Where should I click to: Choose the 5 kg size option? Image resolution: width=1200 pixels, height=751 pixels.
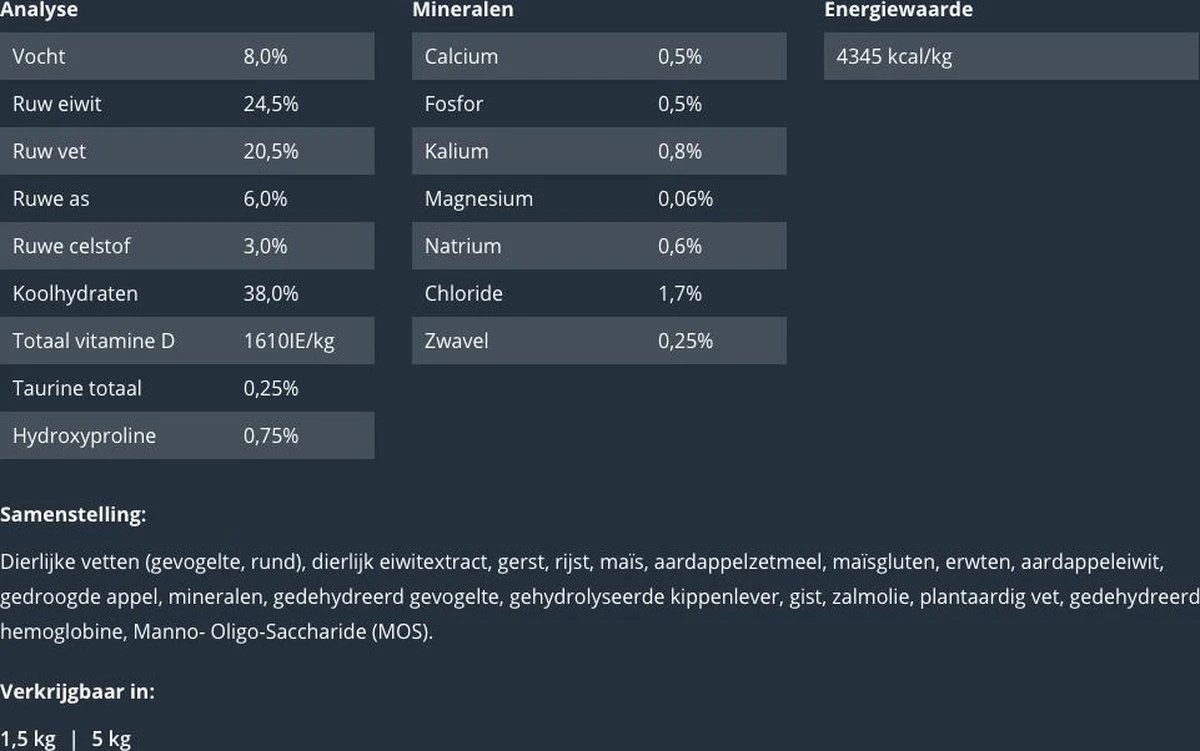(111, 739)
